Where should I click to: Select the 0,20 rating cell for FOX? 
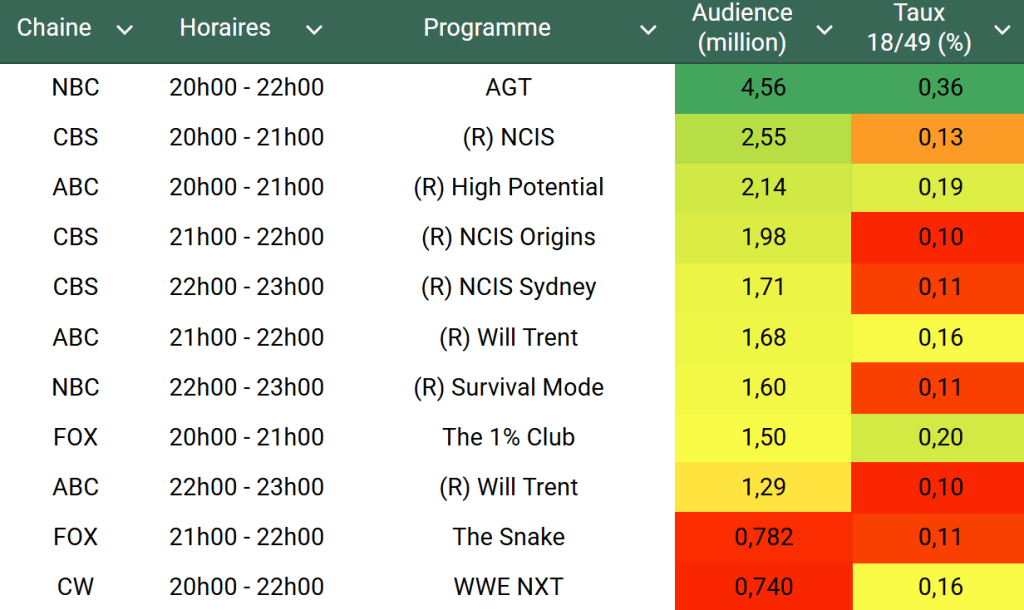coord(940,438)
